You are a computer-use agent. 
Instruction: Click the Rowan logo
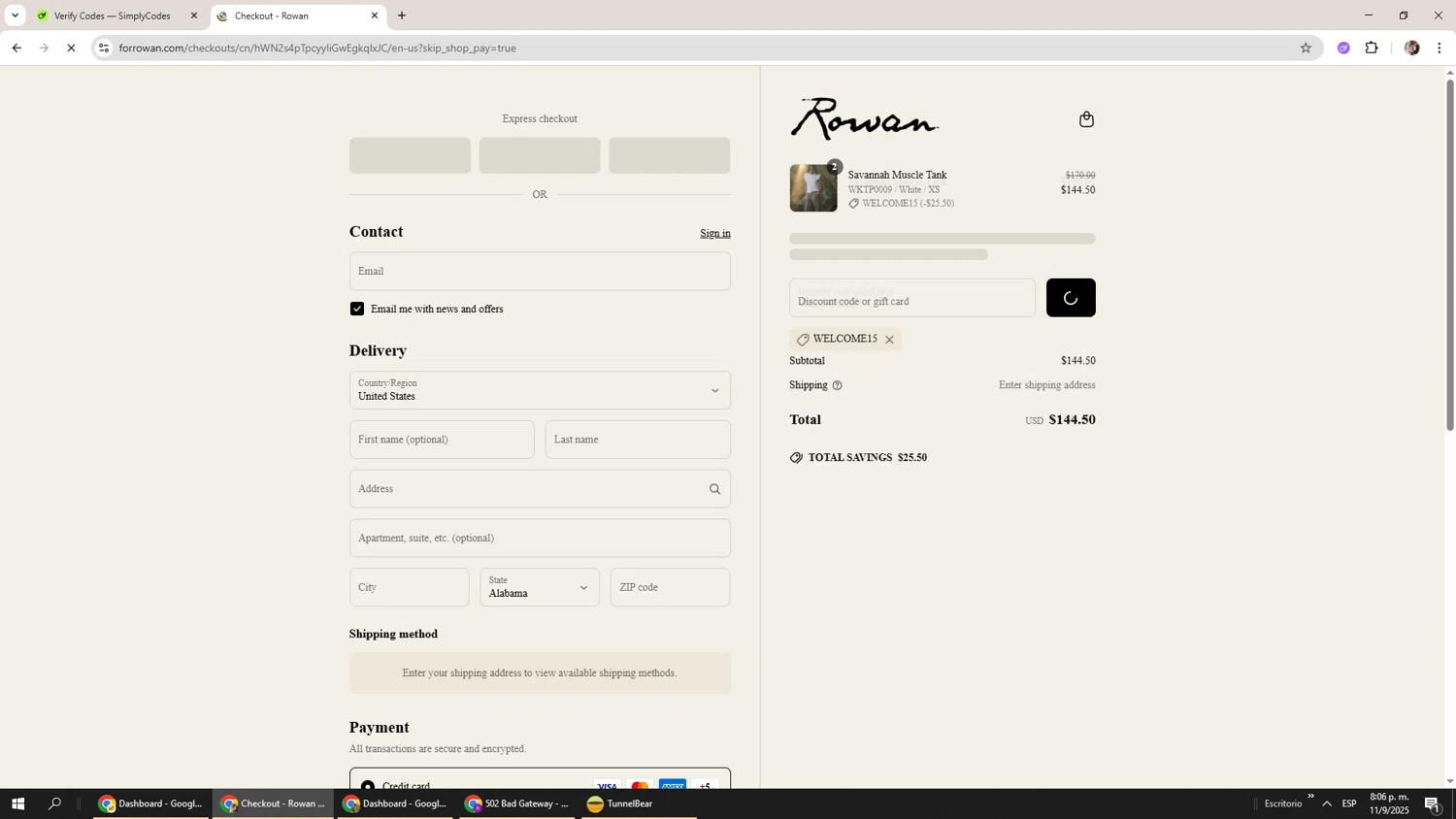click(864, 118)
